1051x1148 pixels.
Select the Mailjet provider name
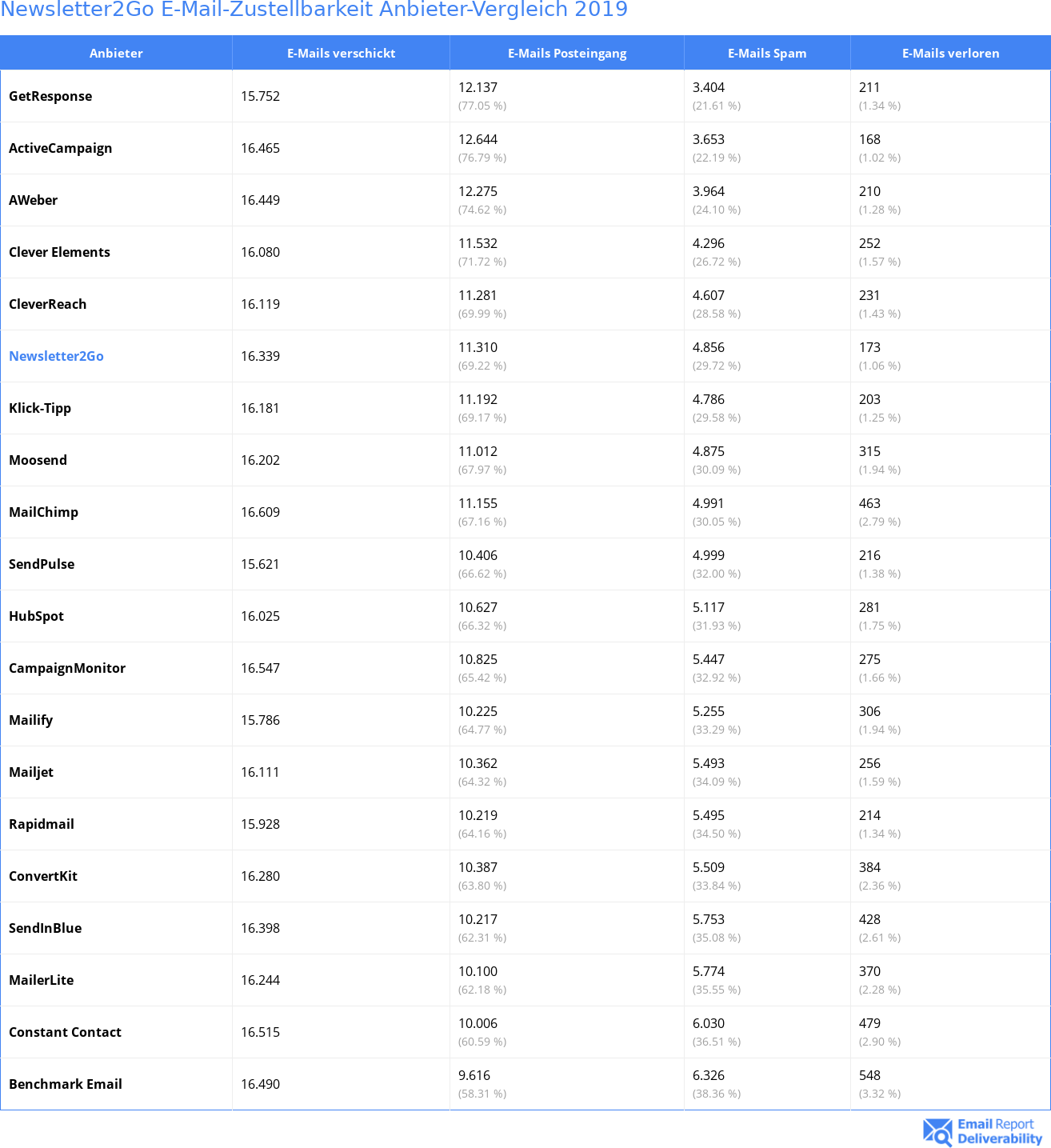click(x=31, y=772)
